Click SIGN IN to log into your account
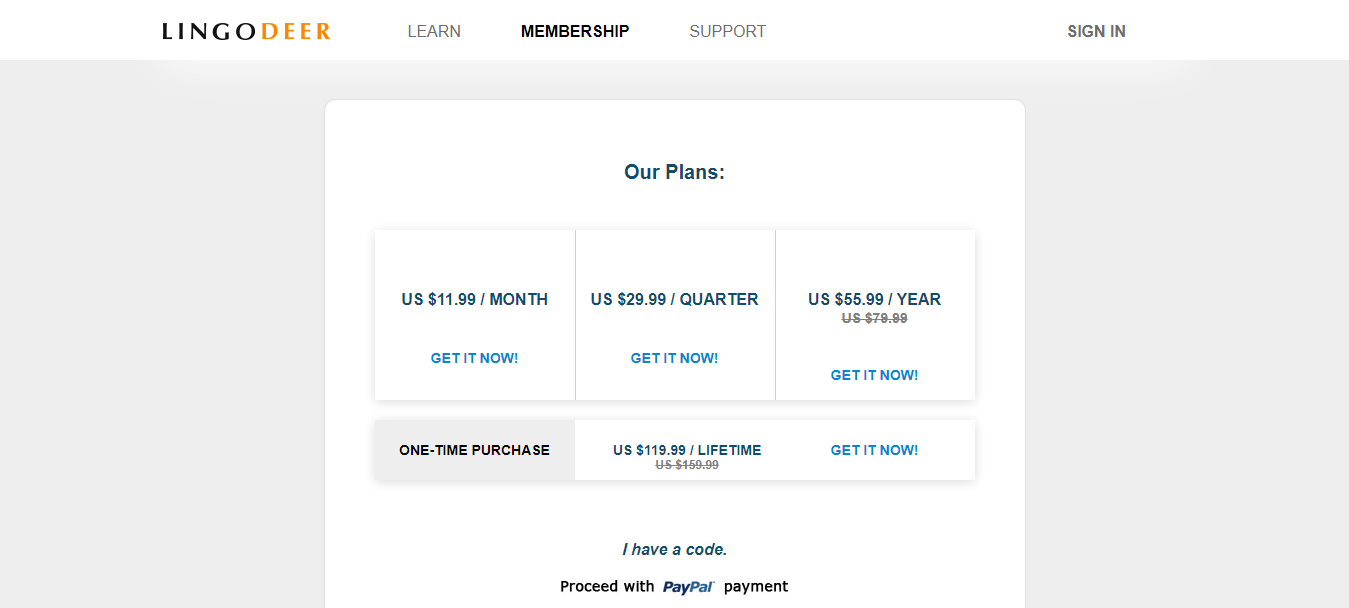 1096,31
